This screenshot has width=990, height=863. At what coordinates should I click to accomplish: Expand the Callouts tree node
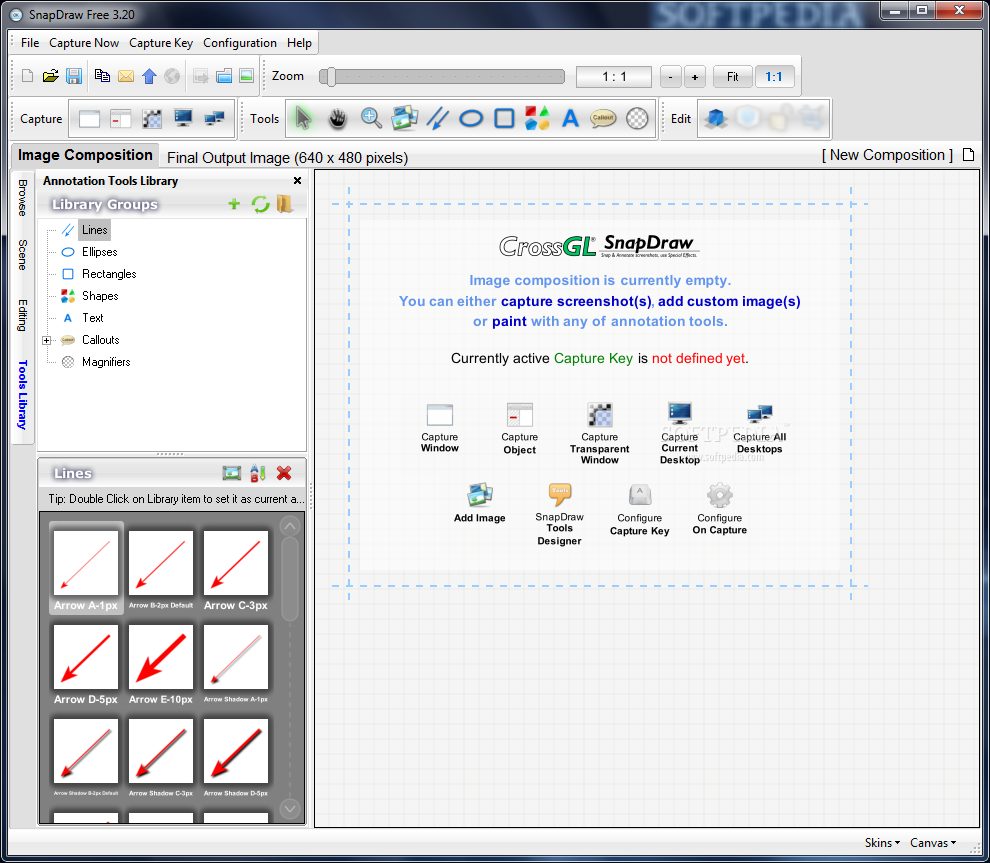coord(46,340)
